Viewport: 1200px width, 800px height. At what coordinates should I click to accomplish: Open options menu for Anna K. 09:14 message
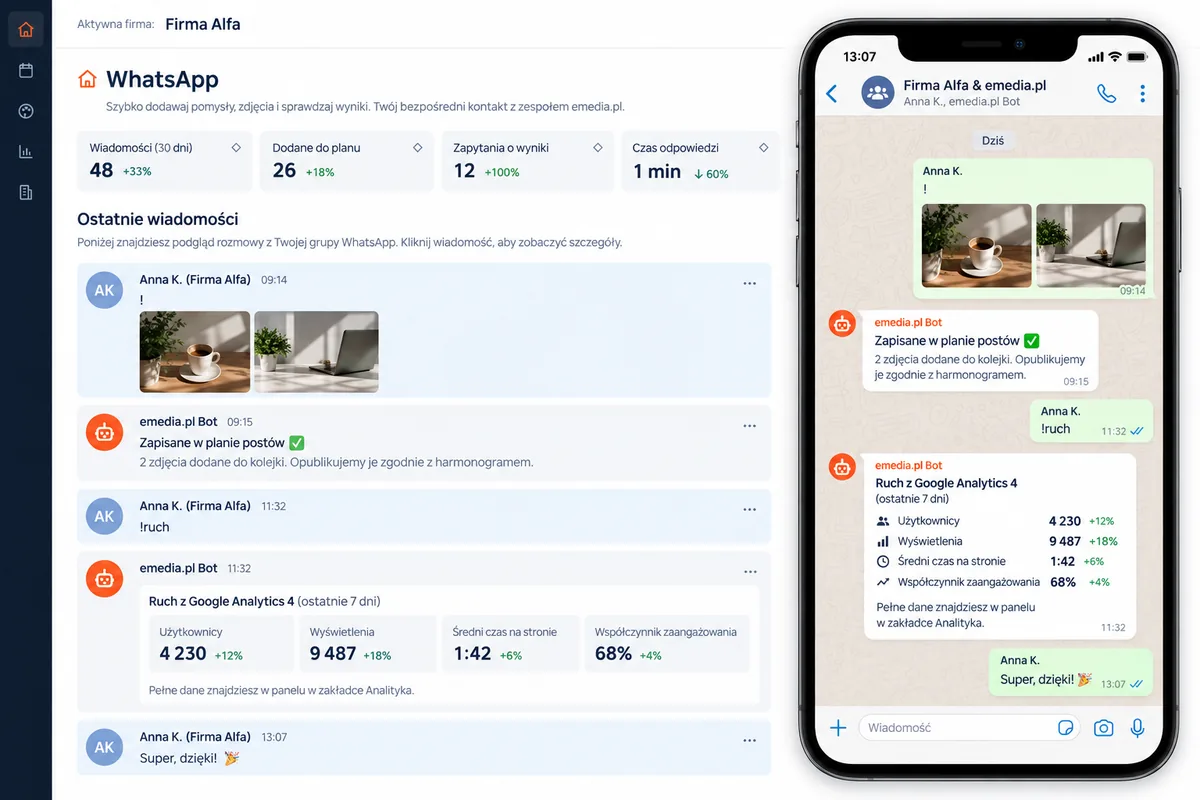750,283
